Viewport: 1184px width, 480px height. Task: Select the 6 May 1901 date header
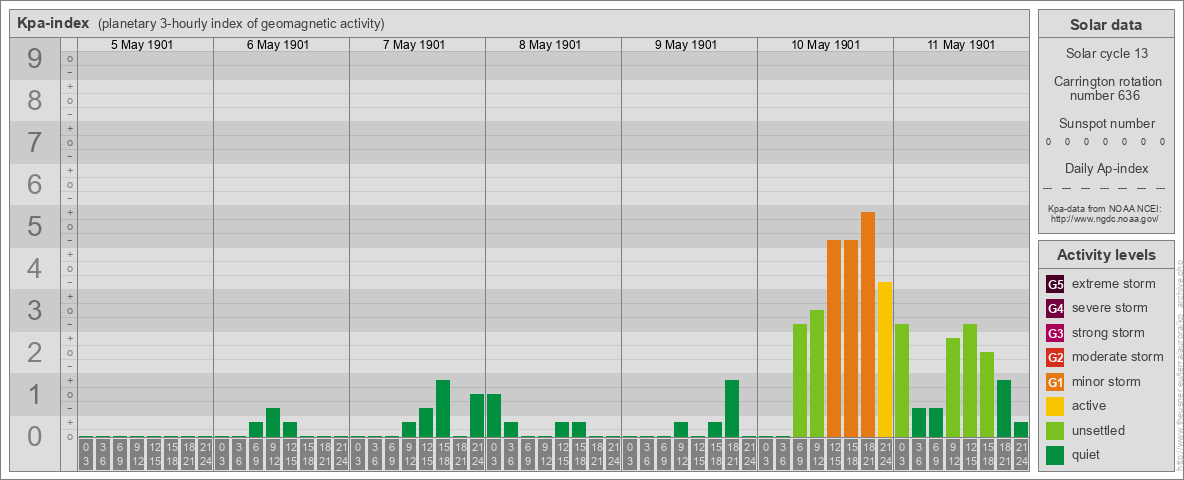[x=278, y=45]
